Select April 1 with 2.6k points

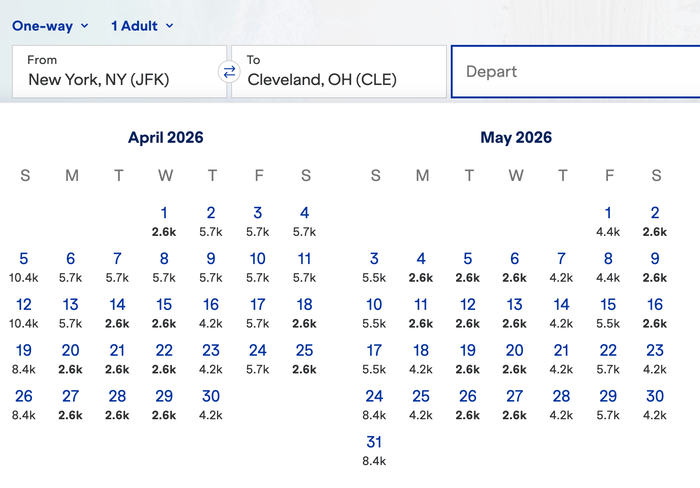click(164, 221)
